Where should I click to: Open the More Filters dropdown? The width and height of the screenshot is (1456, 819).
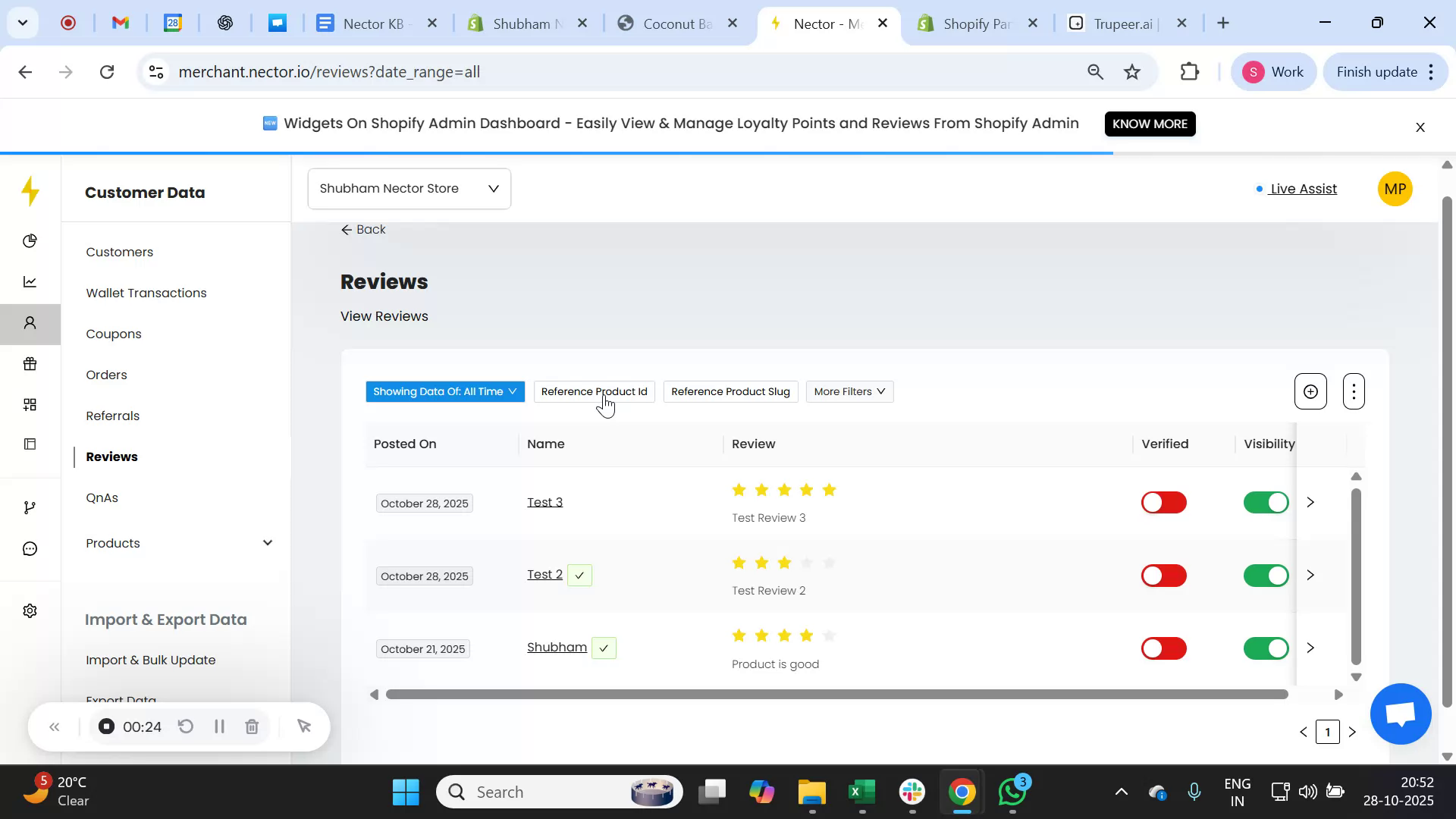tap(849, 391)
